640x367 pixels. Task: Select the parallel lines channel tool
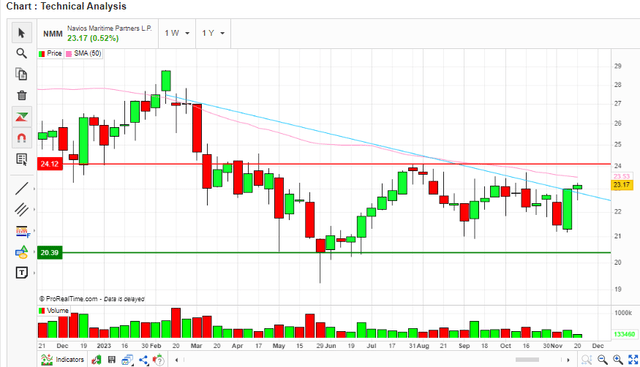(x=22, y=210)
